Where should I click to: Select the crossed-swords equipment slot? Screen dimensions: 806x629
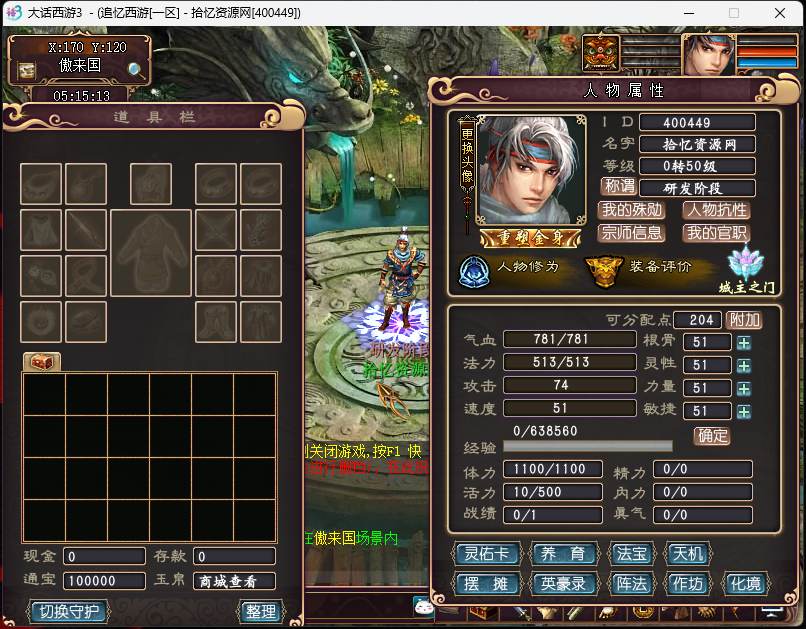215,230
